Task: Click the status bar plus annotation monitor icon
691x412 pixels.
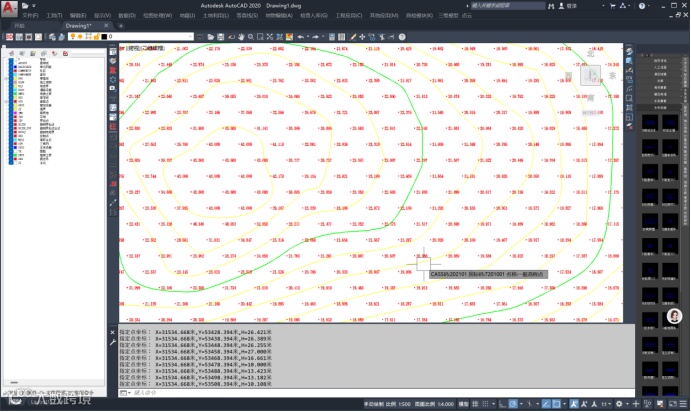Action: pos(635,404)
